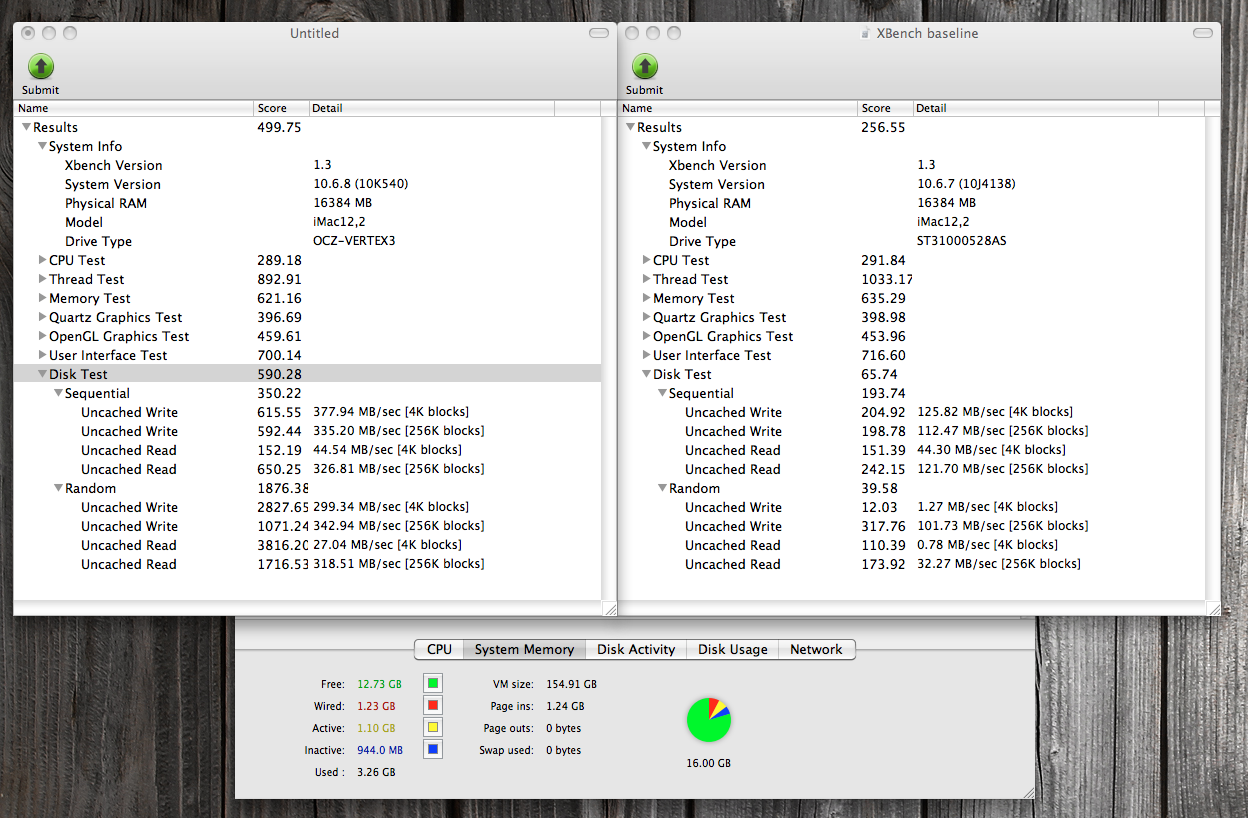The width and height of the screenshot is (1248, 818).
Task: Switch to the CPU tab
Action: 439,649
